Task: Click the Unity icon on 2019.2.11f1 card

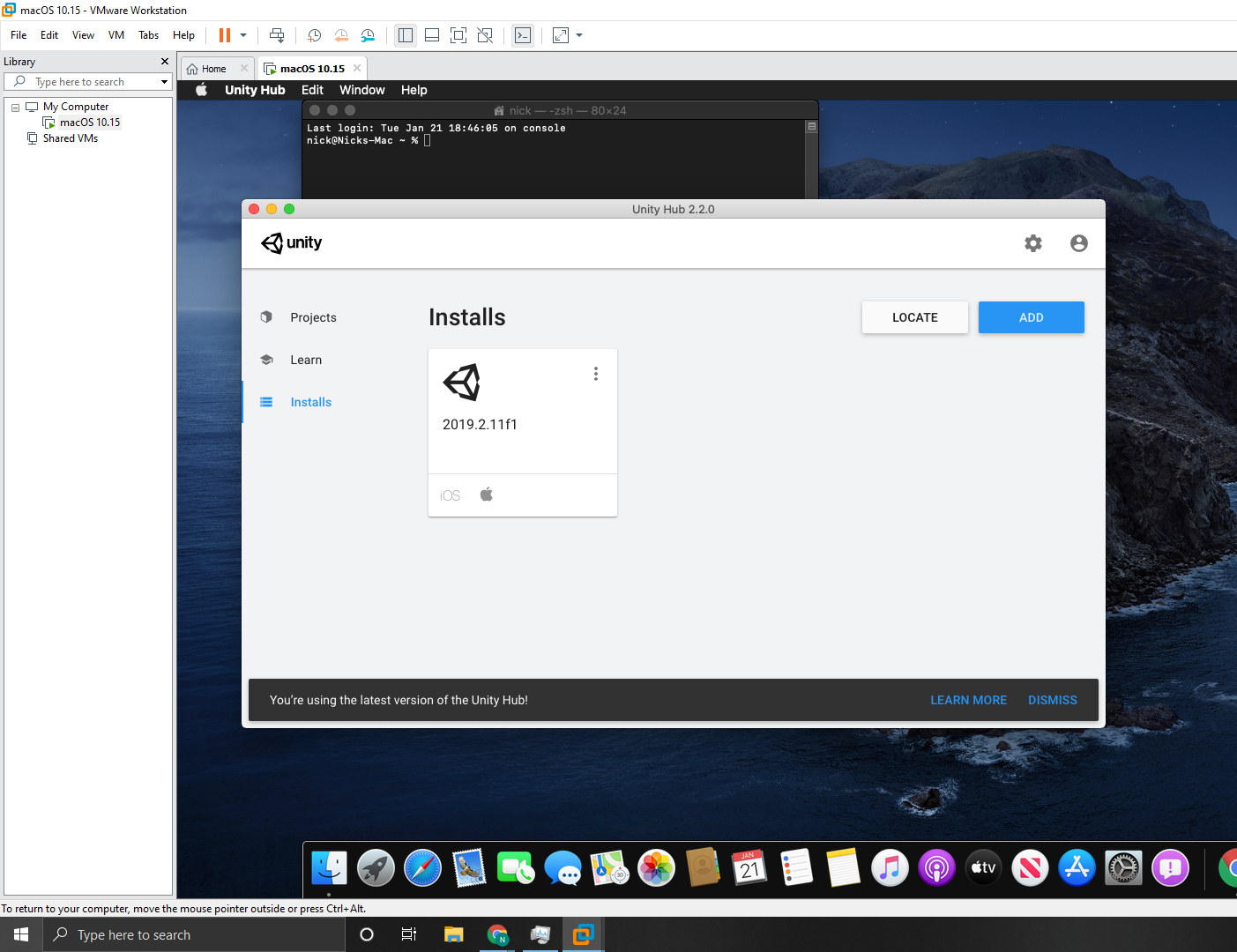Action: pos(462,383)
